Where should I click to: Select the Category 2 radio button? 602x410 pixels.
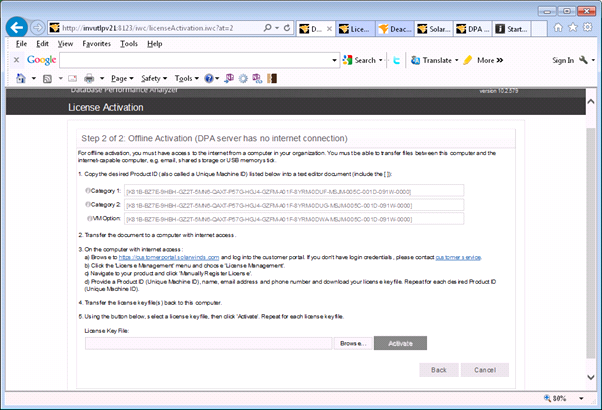click(x=88, y=205)
